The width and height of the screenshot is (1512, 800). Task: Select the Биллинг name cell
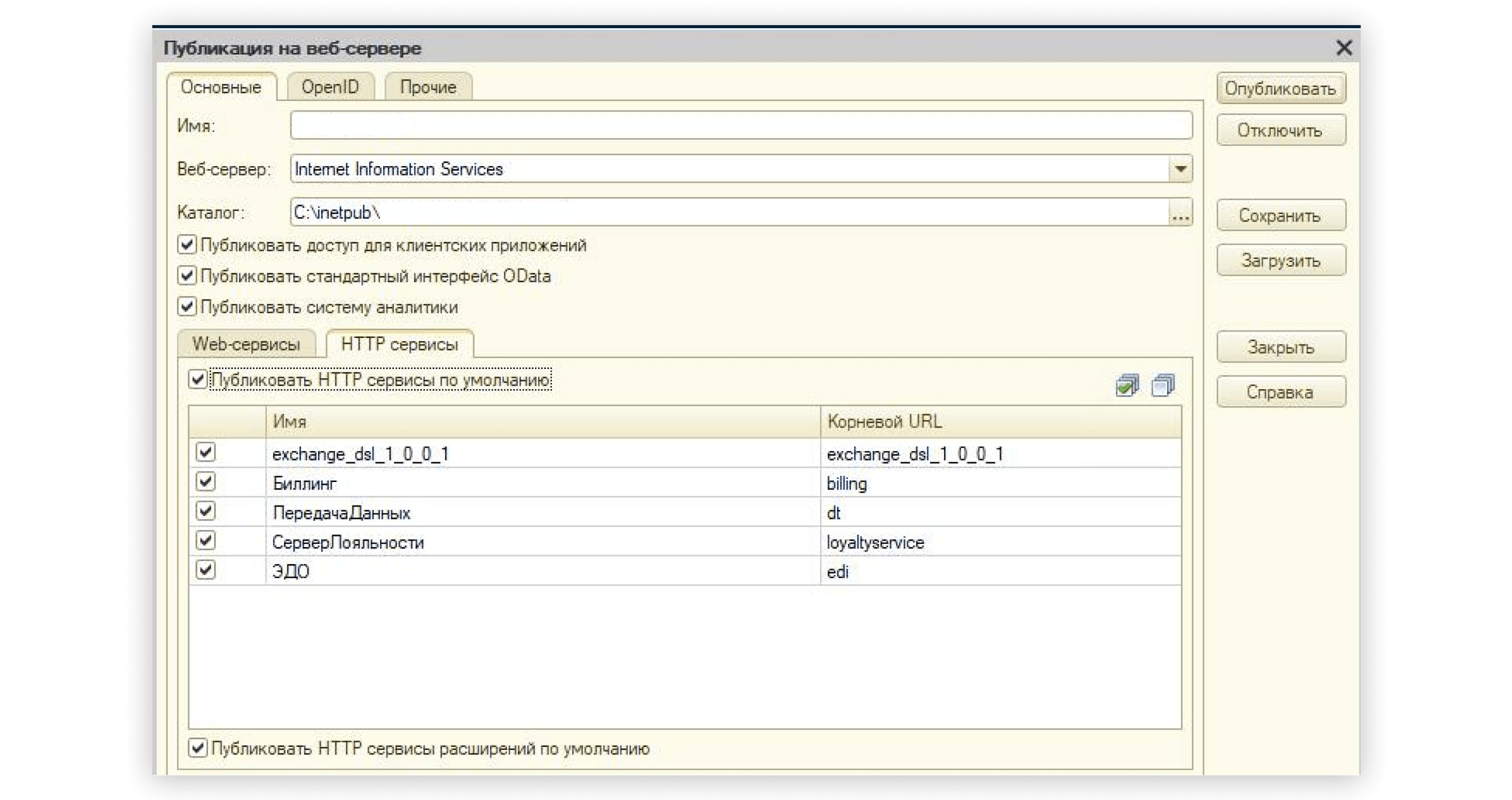(x=543, y=483)
